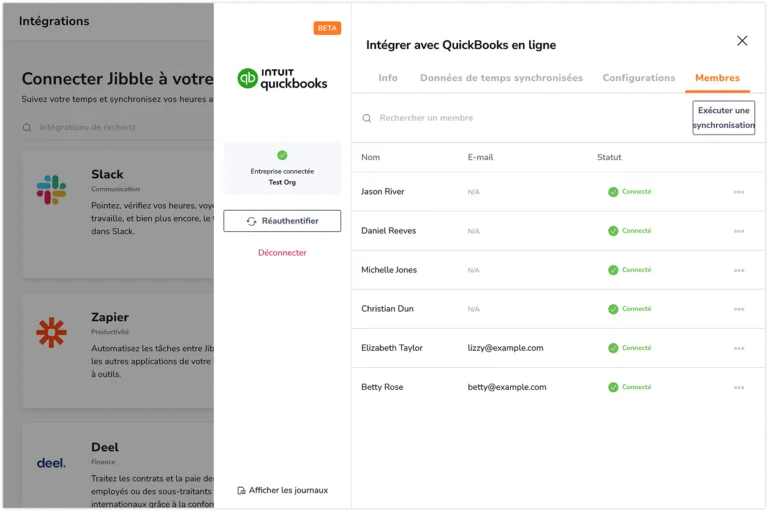Open more options for Elizabeth Taylor
Image resolution: width=768 pixels, height=511 pixels.
click(739, 348)
